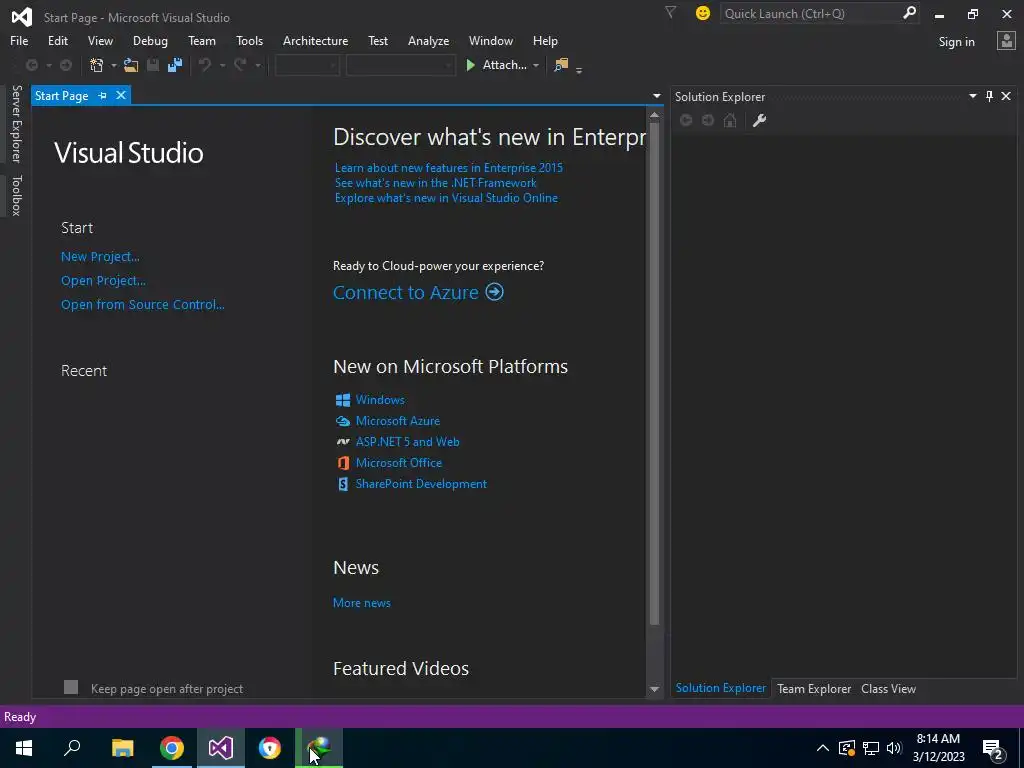Click the Navigate Forward toolbar icon
The height and width of the screenshot is (768, 1024).
tap(66, 65)
